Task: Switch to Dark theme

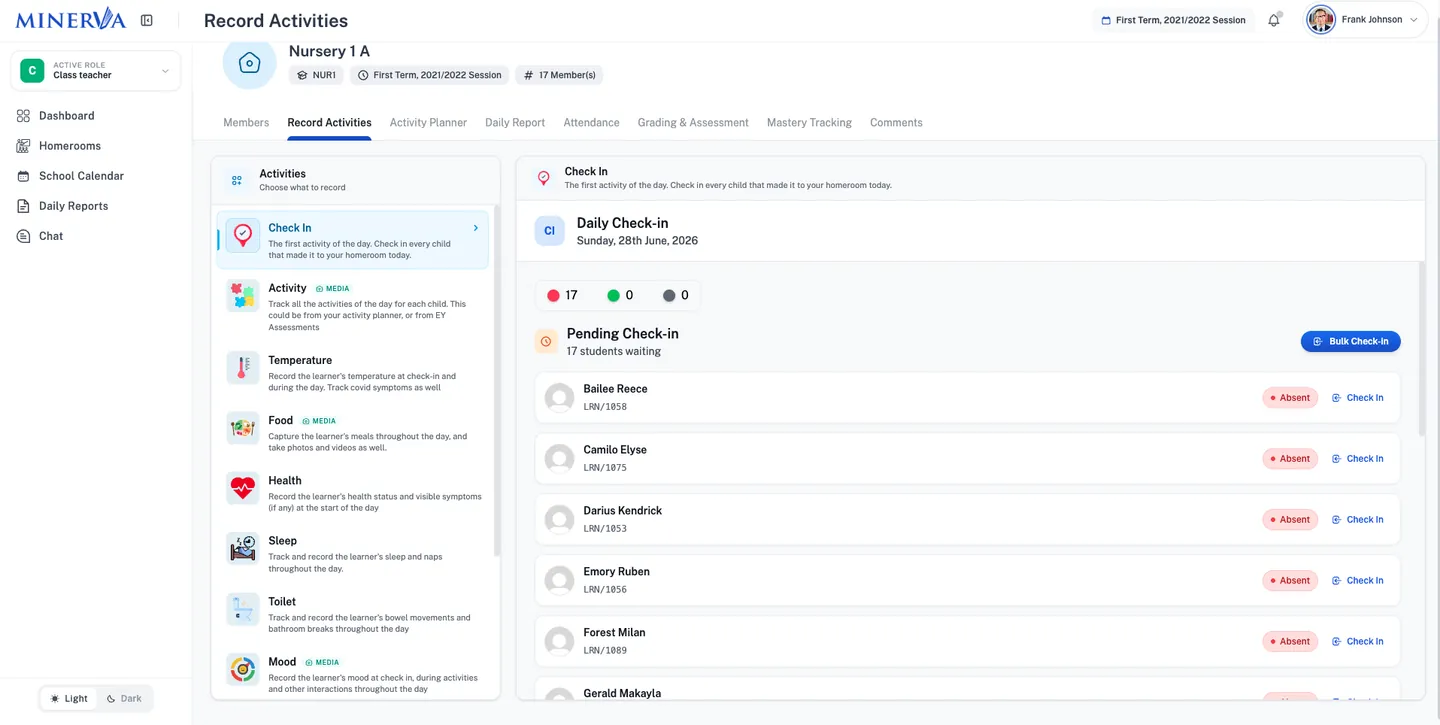Action: tap(124, 698)
